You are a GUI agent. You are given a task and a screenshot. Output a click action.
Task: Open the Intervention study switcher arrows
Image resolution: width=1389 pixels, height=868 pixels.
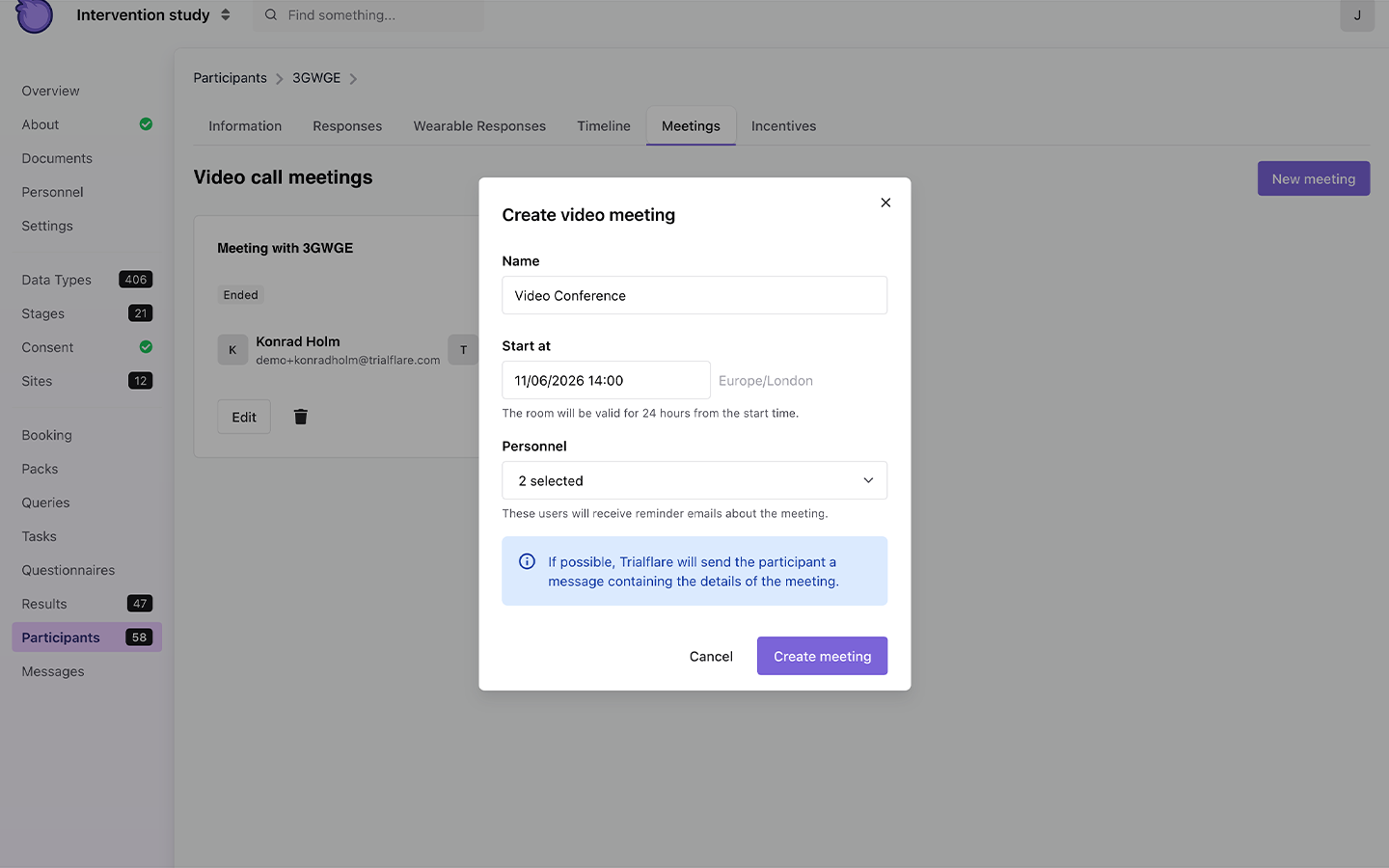click(x=226, y=14)
